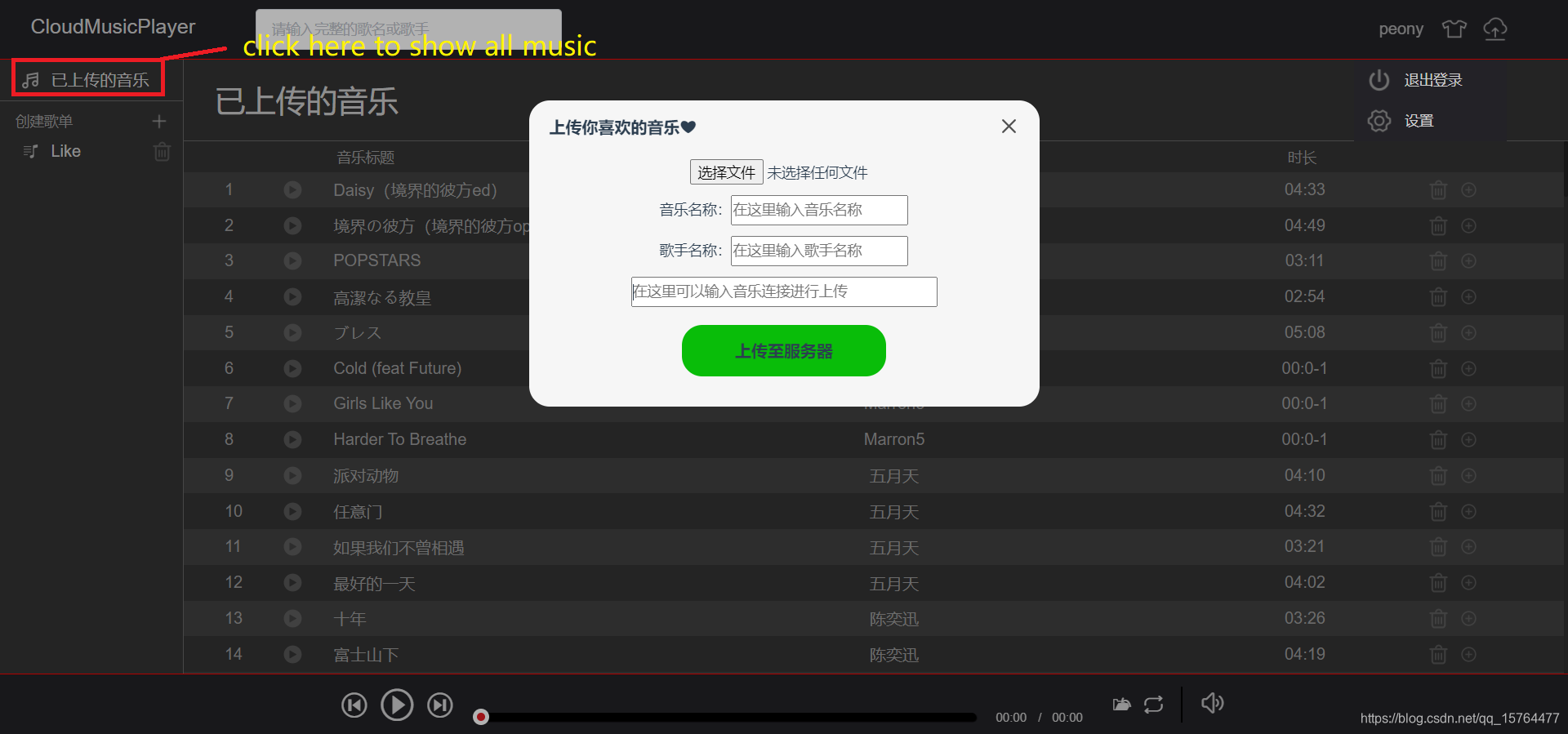The image size is (1568, 734).
Task: Add a new playlist with plus icon
Action: click(159, 121)
